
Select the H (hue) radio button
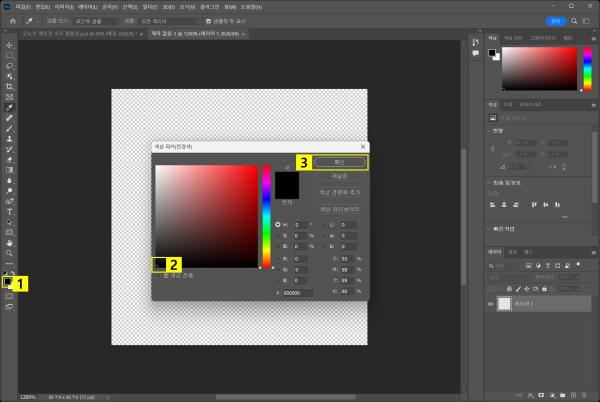coord(278,225)
